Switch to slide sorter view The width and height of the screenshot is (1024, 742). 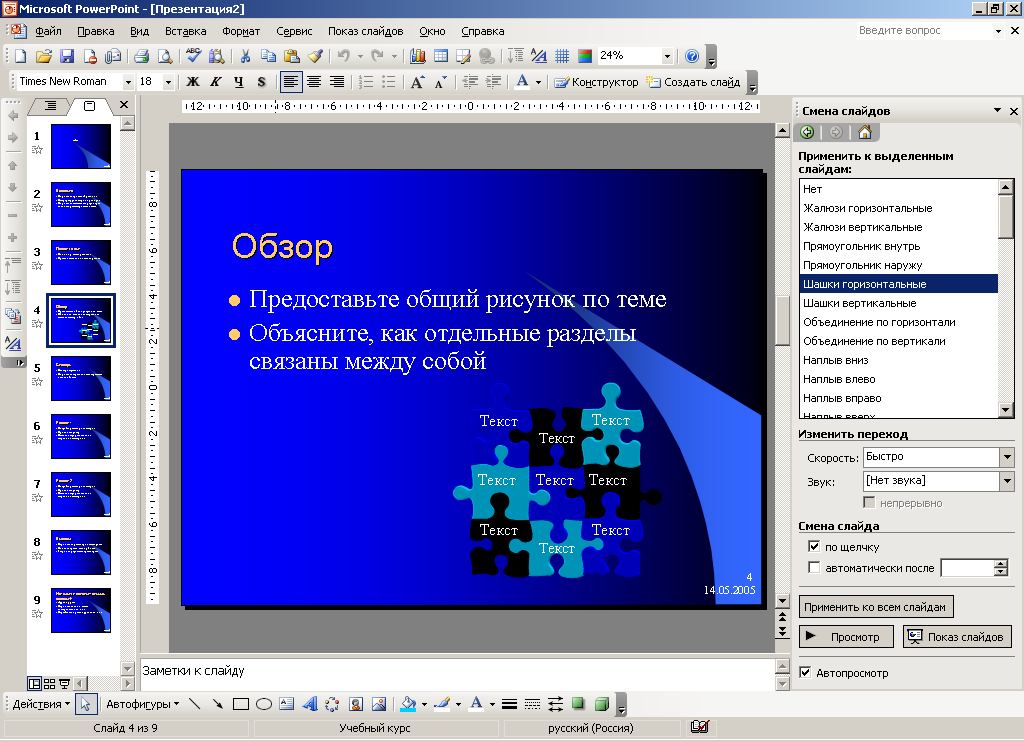[49, 684]
